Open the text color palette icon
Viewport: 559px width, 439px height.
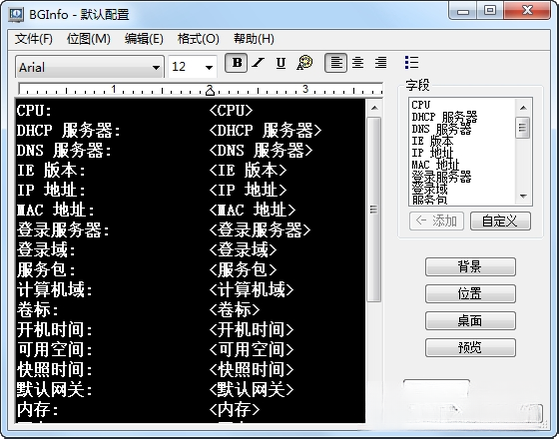tap(304, 63)
